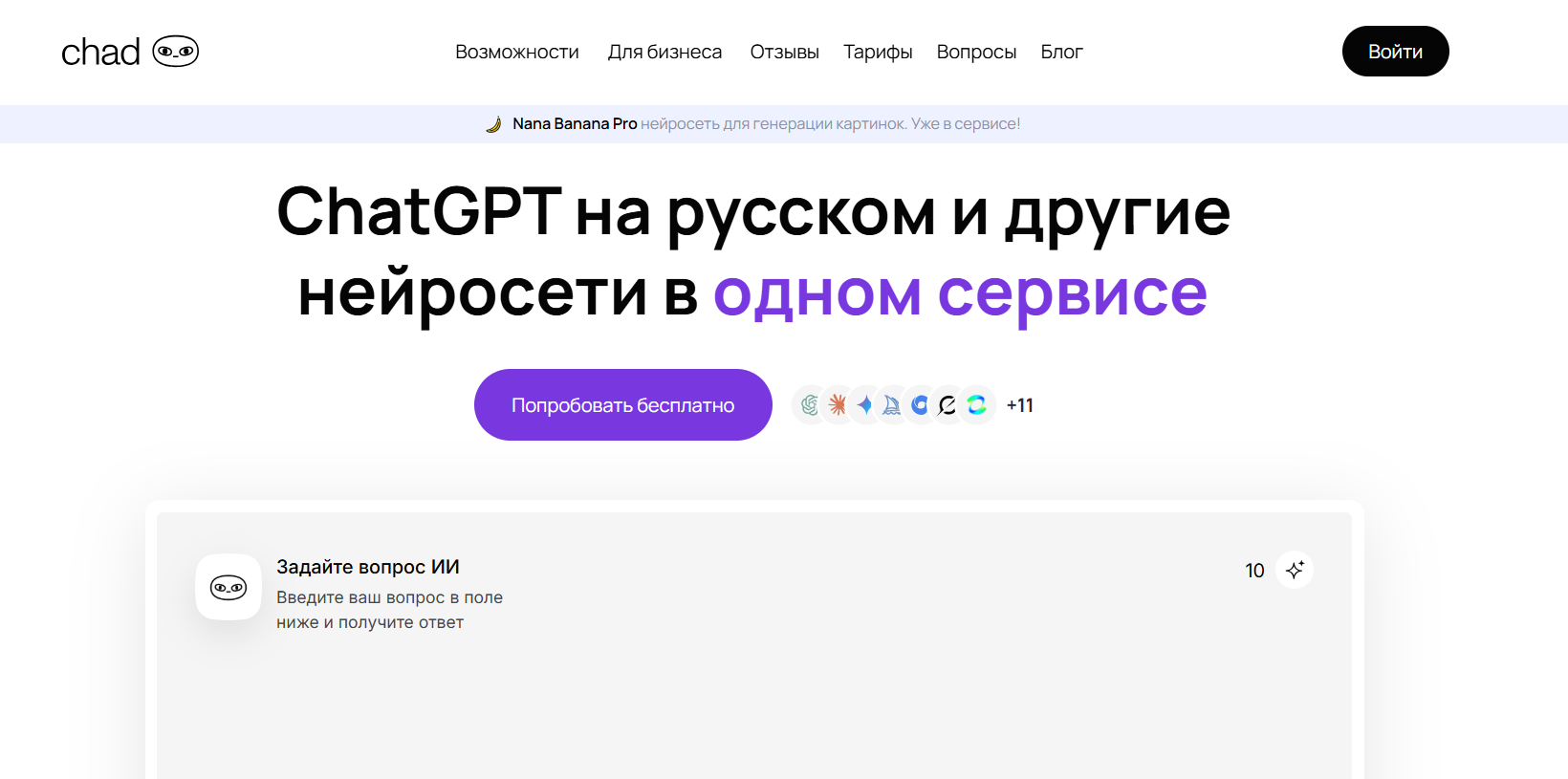
Task: Click the ChatGPT model icon
Action: coord(810,405)
